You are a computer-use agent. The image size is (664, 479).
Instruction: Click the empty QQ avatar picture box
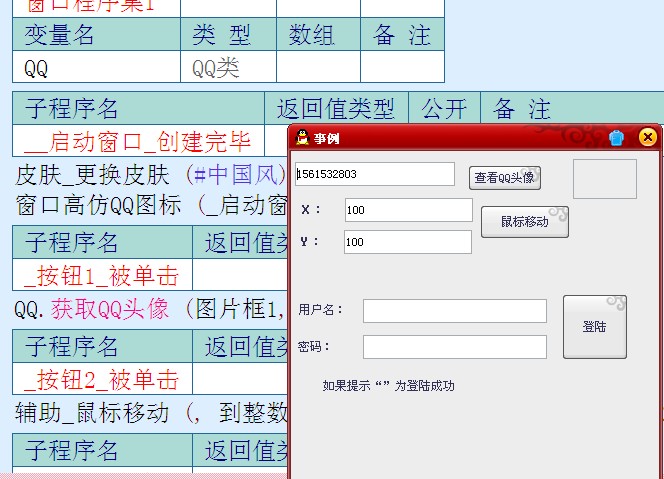click(605, 179)
